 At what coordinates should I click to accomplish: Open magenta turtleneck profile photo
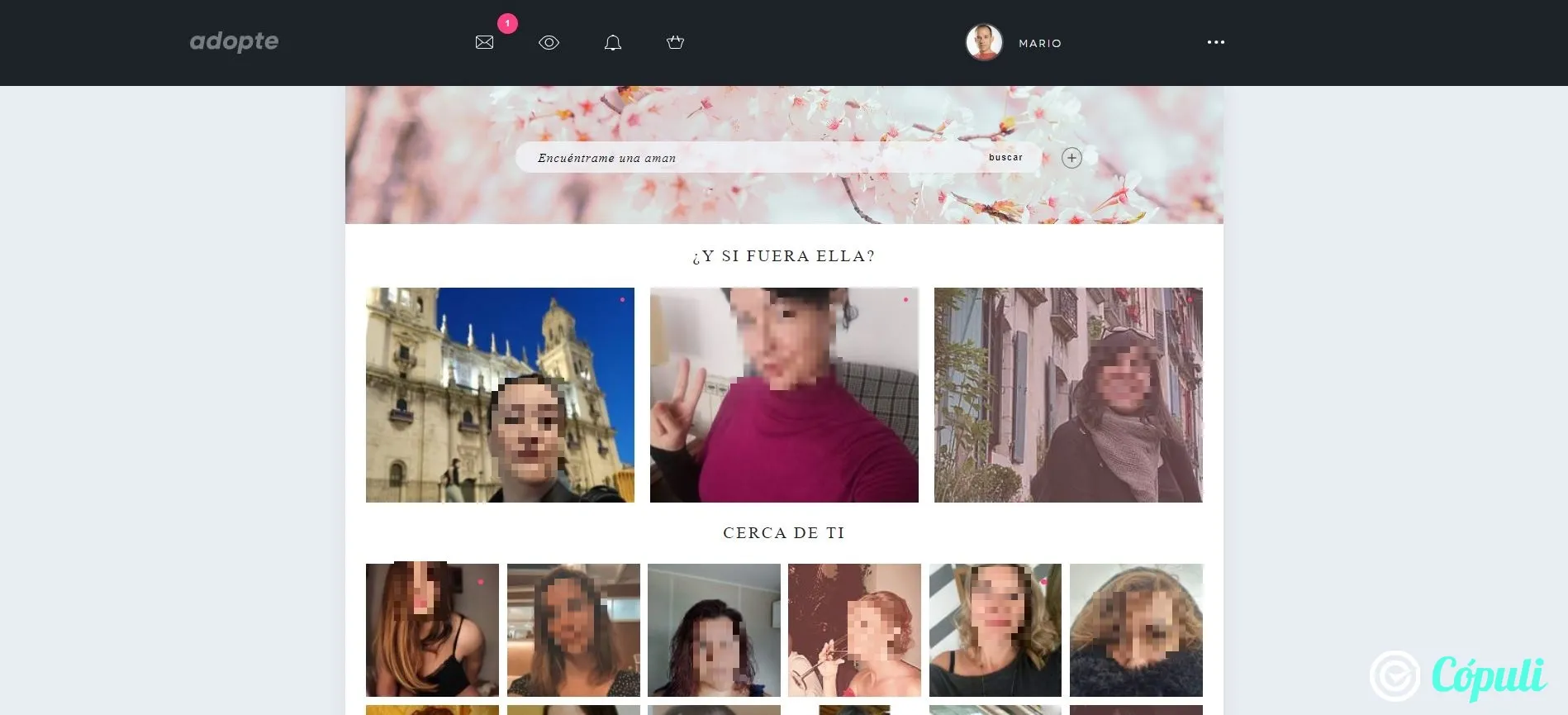(784, 395)
